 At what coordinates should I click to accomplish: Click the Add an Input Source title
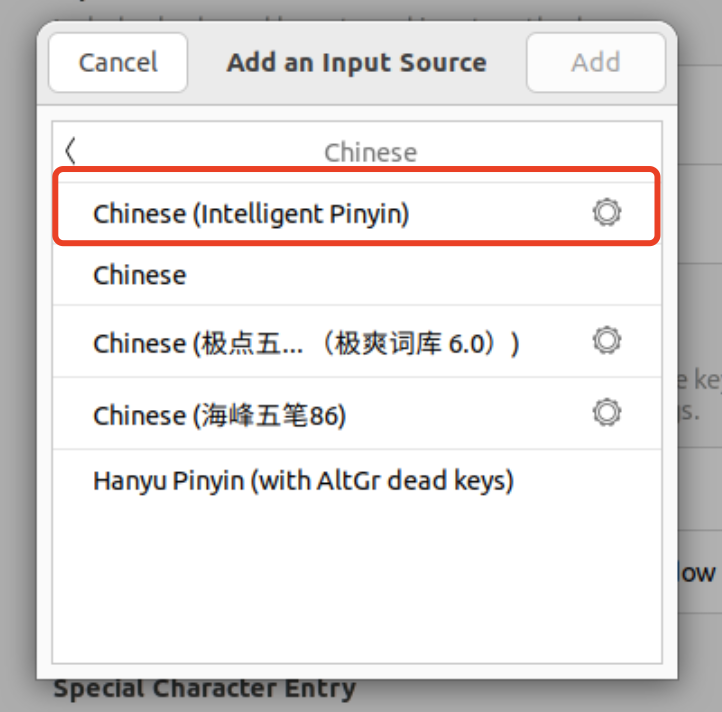tap(356, 62)
